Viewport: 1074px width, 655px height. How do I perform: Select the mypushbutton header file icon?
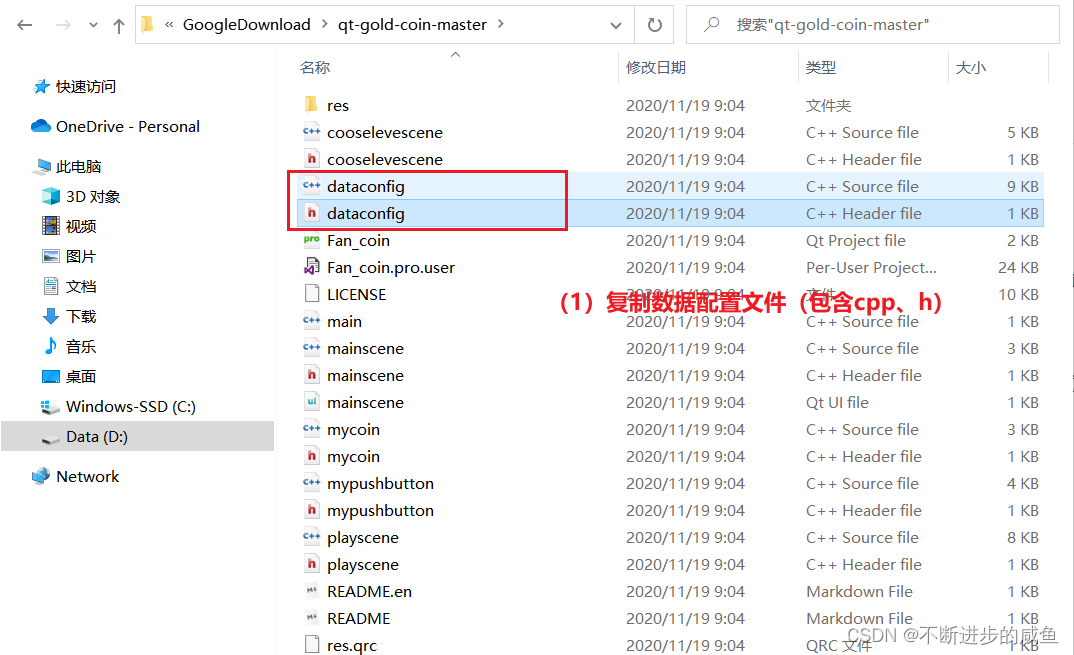click(x=312, y=510)
